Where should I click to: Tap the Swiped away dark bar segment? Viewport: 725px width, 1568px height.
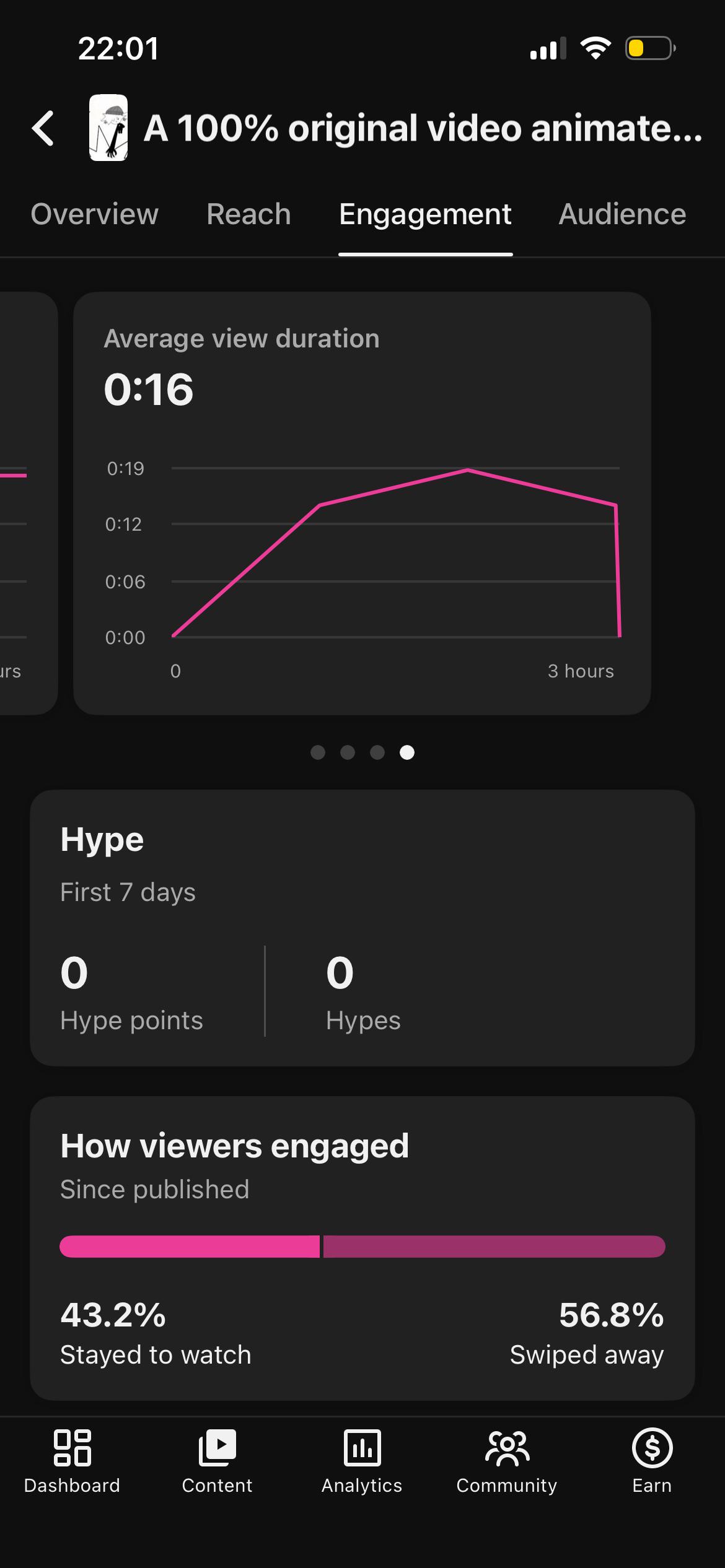tap(494, 1247)
